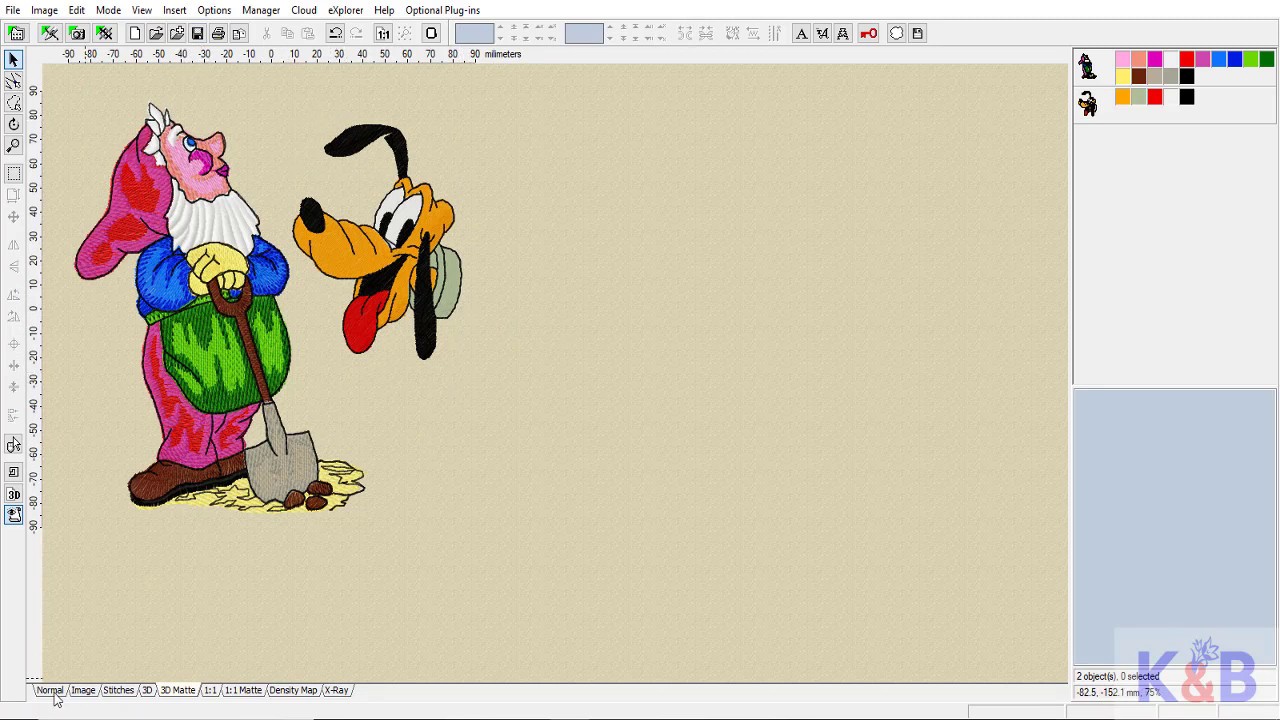Click the red key icon in toolbar
The width and height of the screenshot is (1280, 720).
(x=868, y=34)
